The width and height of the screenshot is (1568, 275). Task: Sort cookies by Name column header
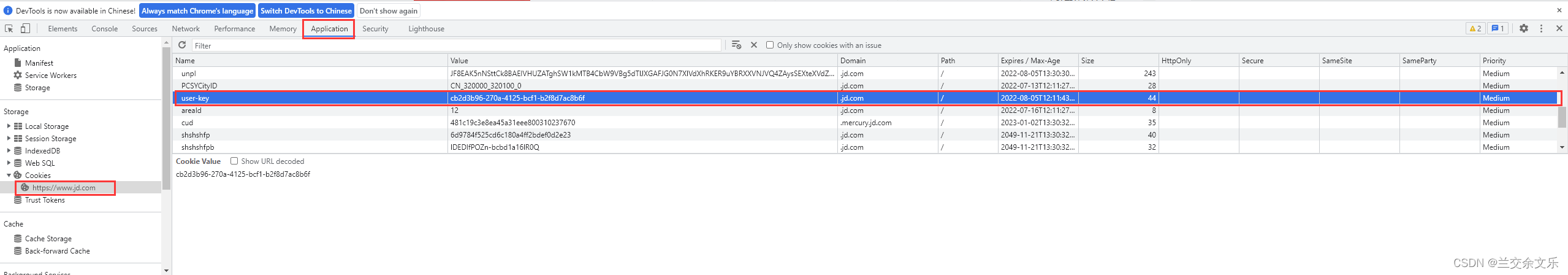310,60
